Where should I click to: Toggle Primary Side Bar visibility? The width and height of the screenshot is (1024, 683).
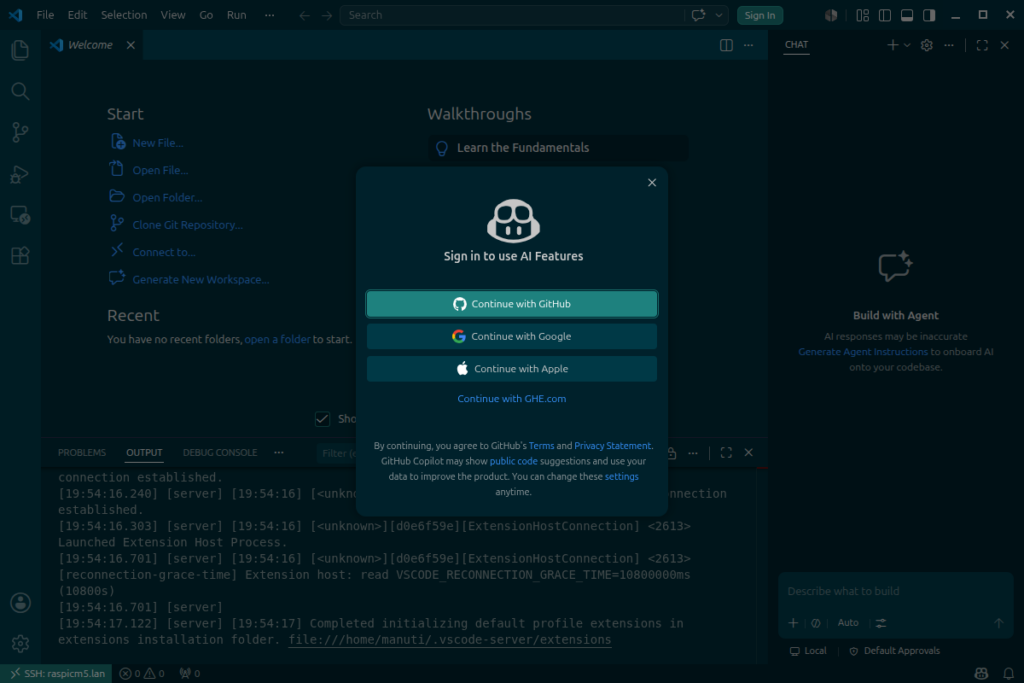point(885,15)
